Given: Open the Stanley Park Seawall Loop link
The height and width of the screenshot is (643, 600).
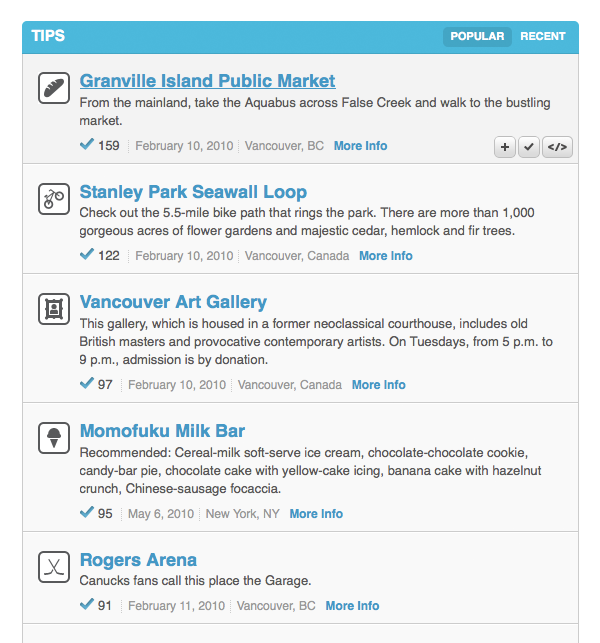Looking at the screenshot, I should [x=193, y=192].
